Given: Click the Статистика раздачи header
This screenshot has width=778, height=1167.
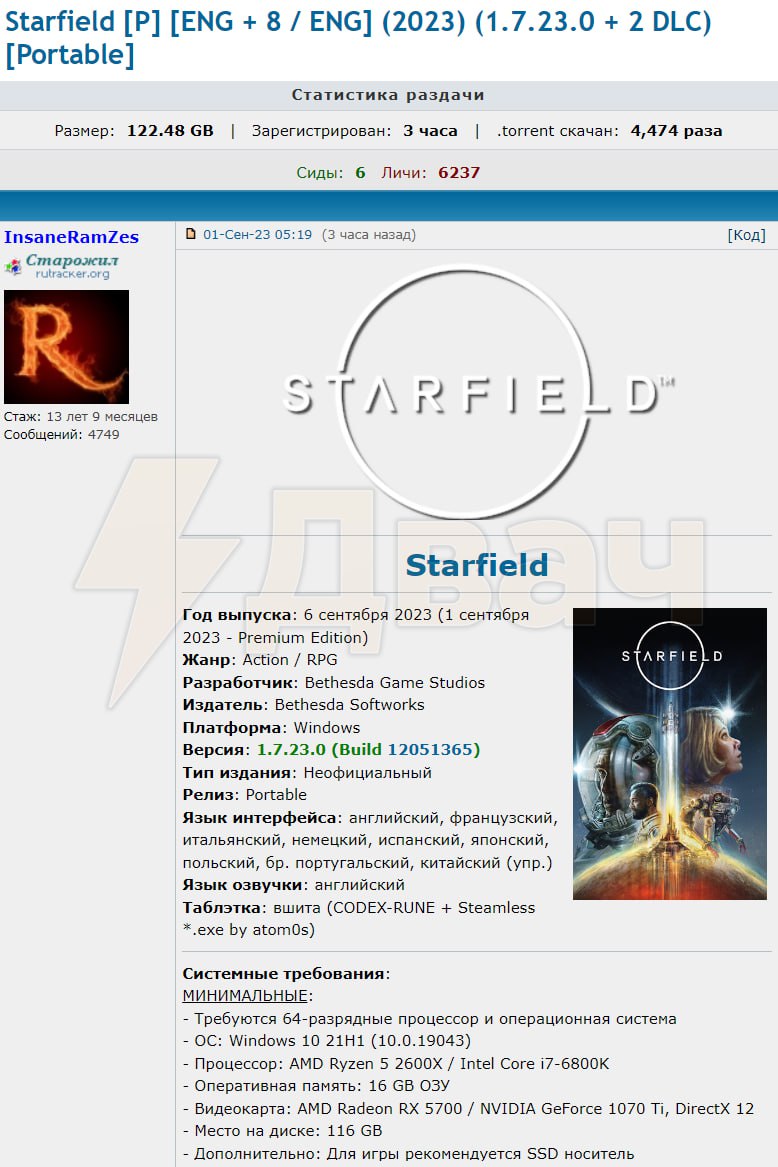Looking at the screenshot, I should pos(388,95).
